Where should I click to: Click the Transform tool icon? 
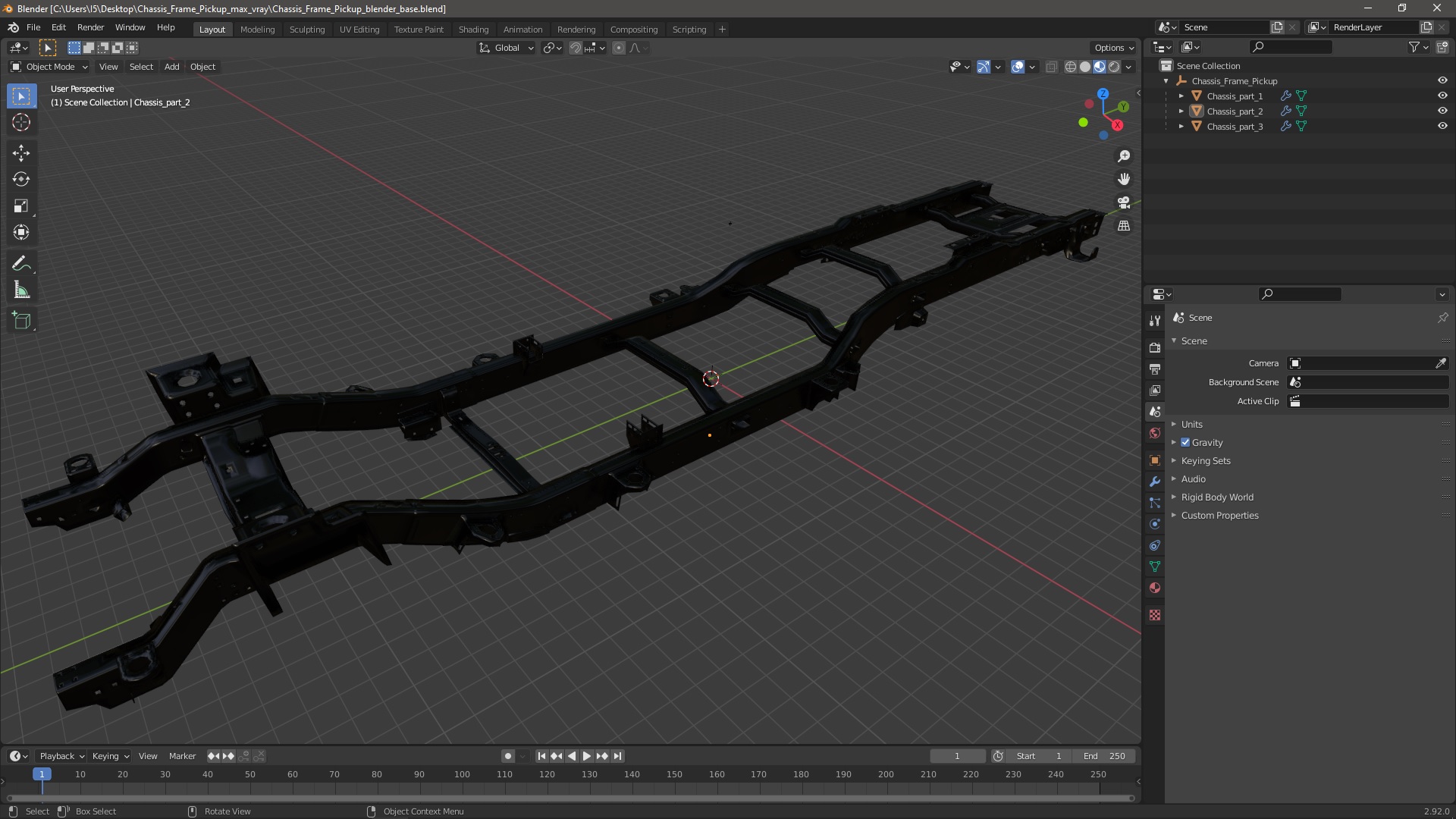tap(22, 232)
